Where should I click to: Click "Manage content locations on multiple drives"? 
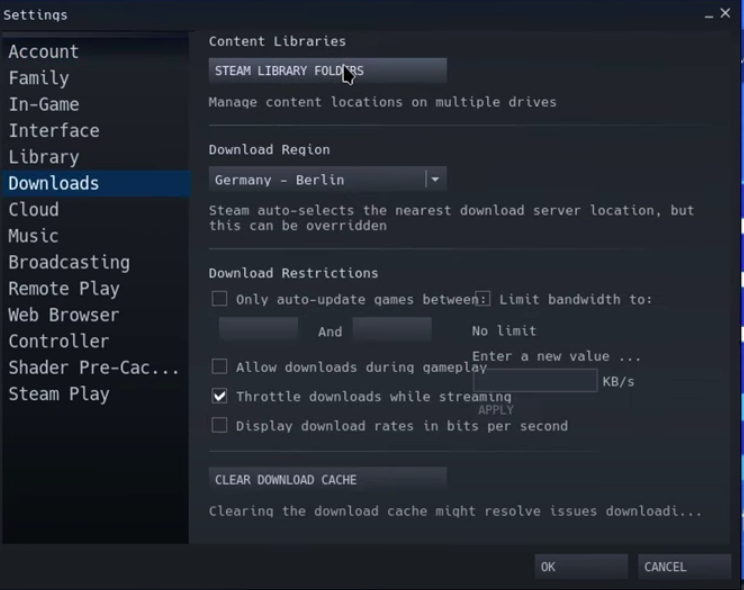click(382, 102)
